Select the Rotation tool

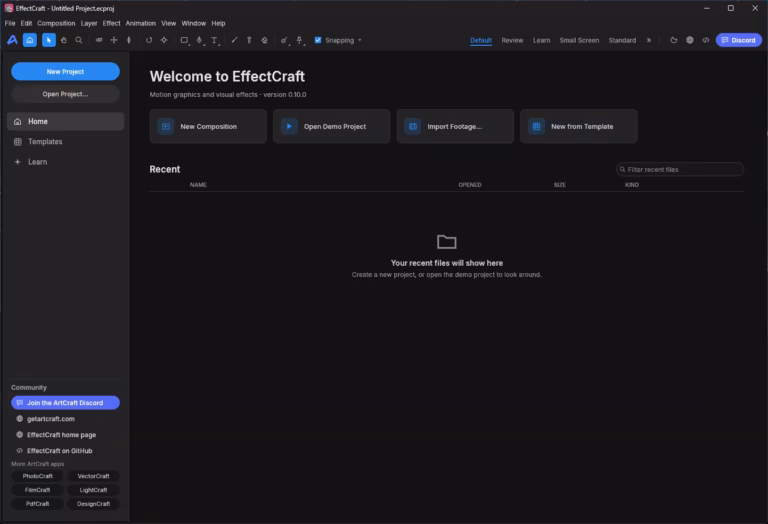pyautogui.click(x=149, y=40)
